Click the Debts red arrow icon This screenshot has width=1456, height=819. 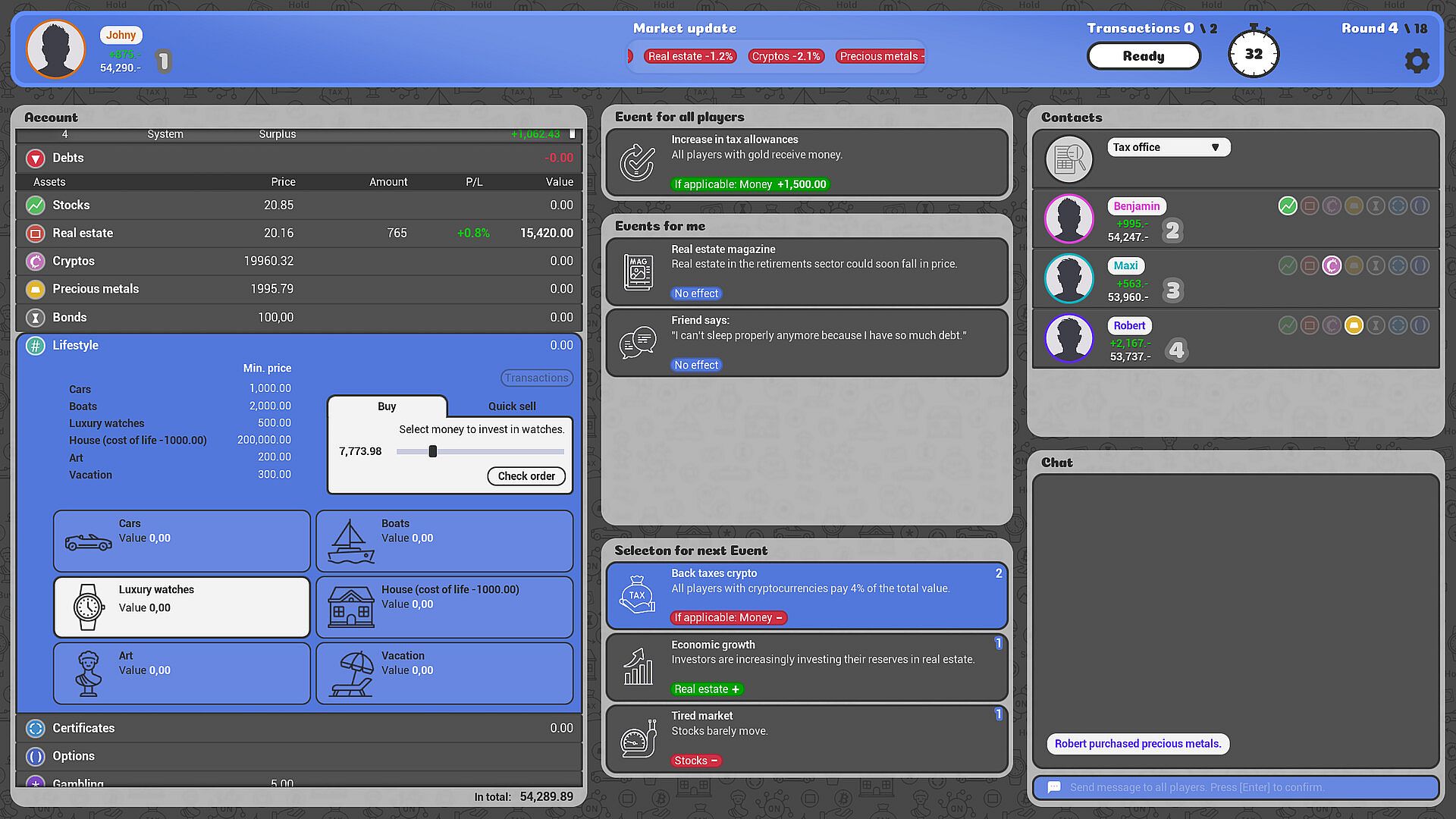coord(35,158)
